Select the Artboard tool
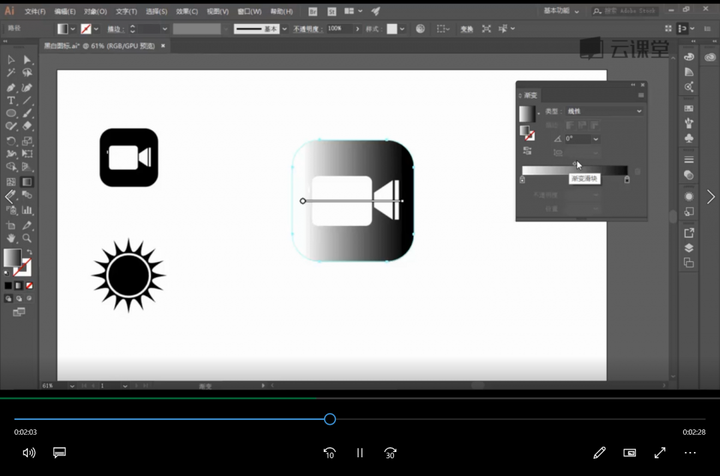The height and width of the screenshot is (476, 720). (11, 225)
